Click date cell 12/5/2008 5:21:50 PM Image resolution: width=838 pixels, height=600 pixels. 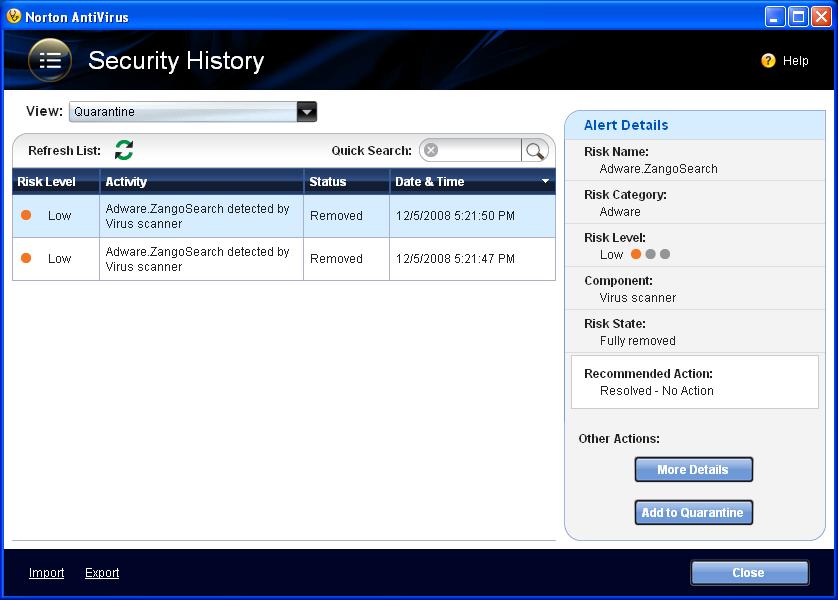pos(455,216)
